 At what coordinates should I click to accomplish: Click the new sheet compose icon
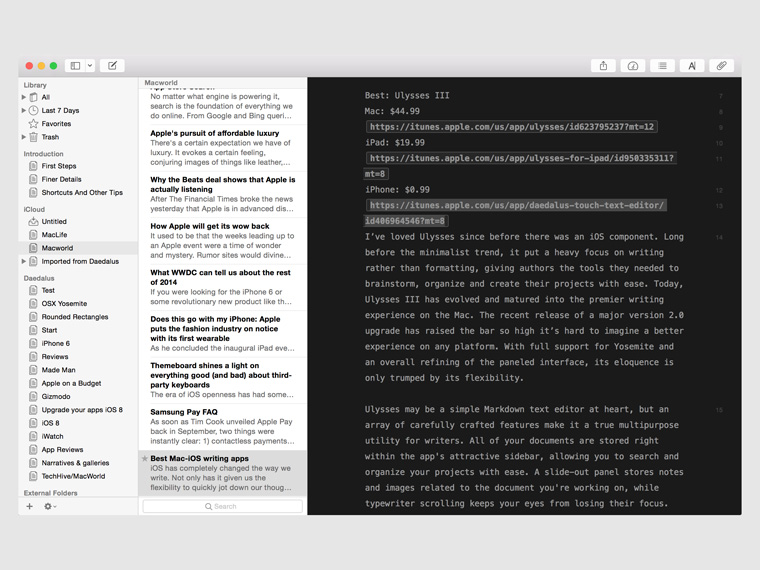112,66
